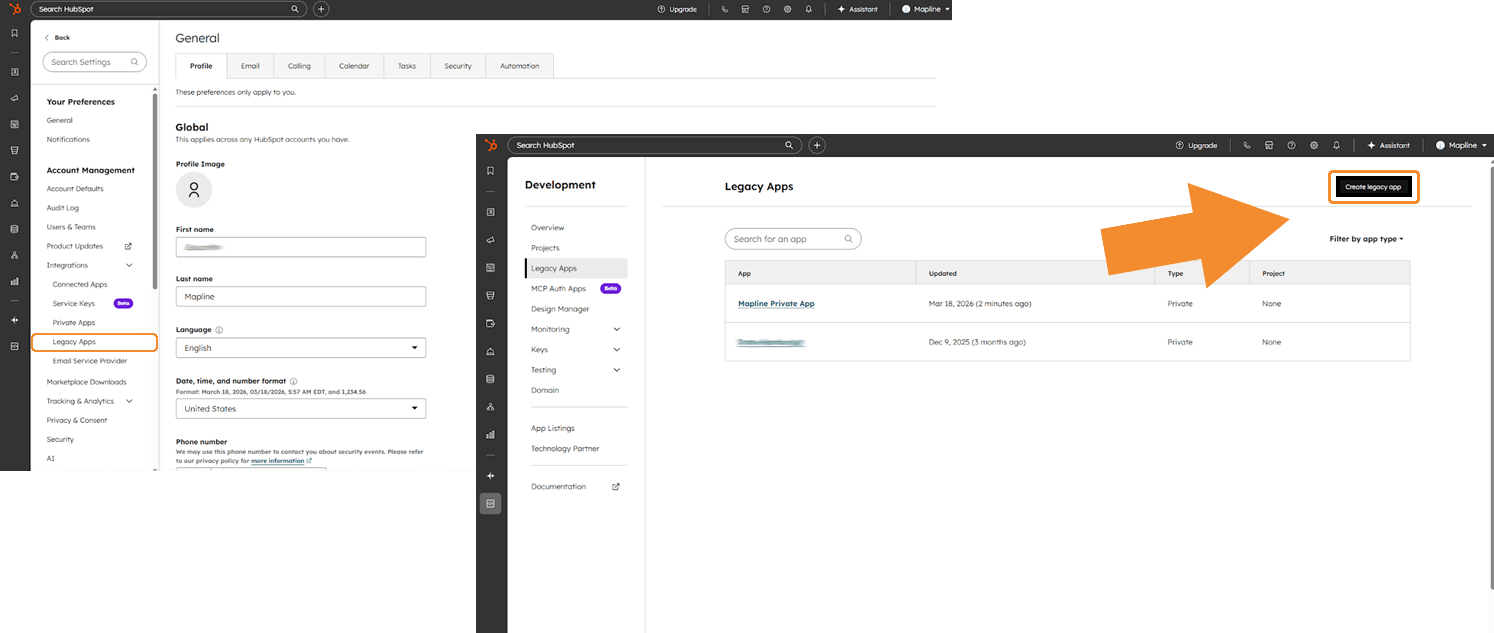
Task: Open the settings gear icon in top bar
Action: click(x=1314, y=145)
